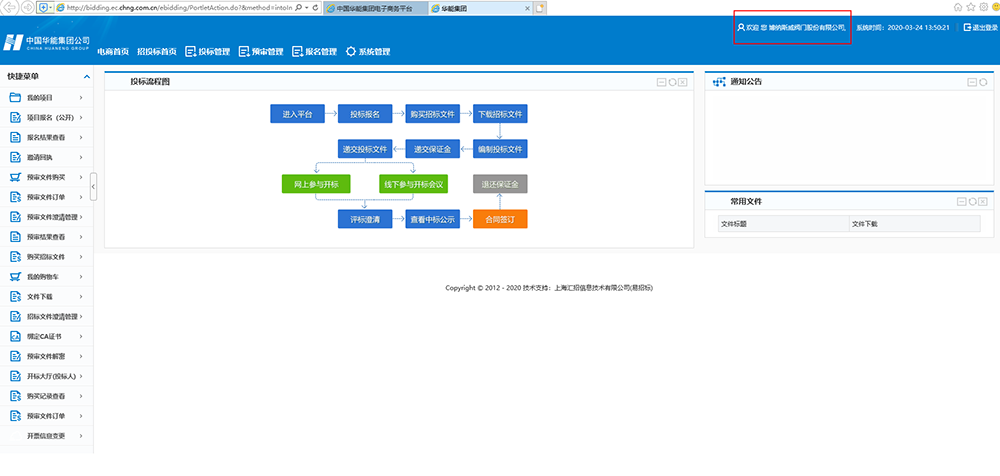The width and height of the screenshot is (1000, 476).
Task: Expand 开标大厅(投标人) sidebar arrow
Action: [x=79, y=376]
